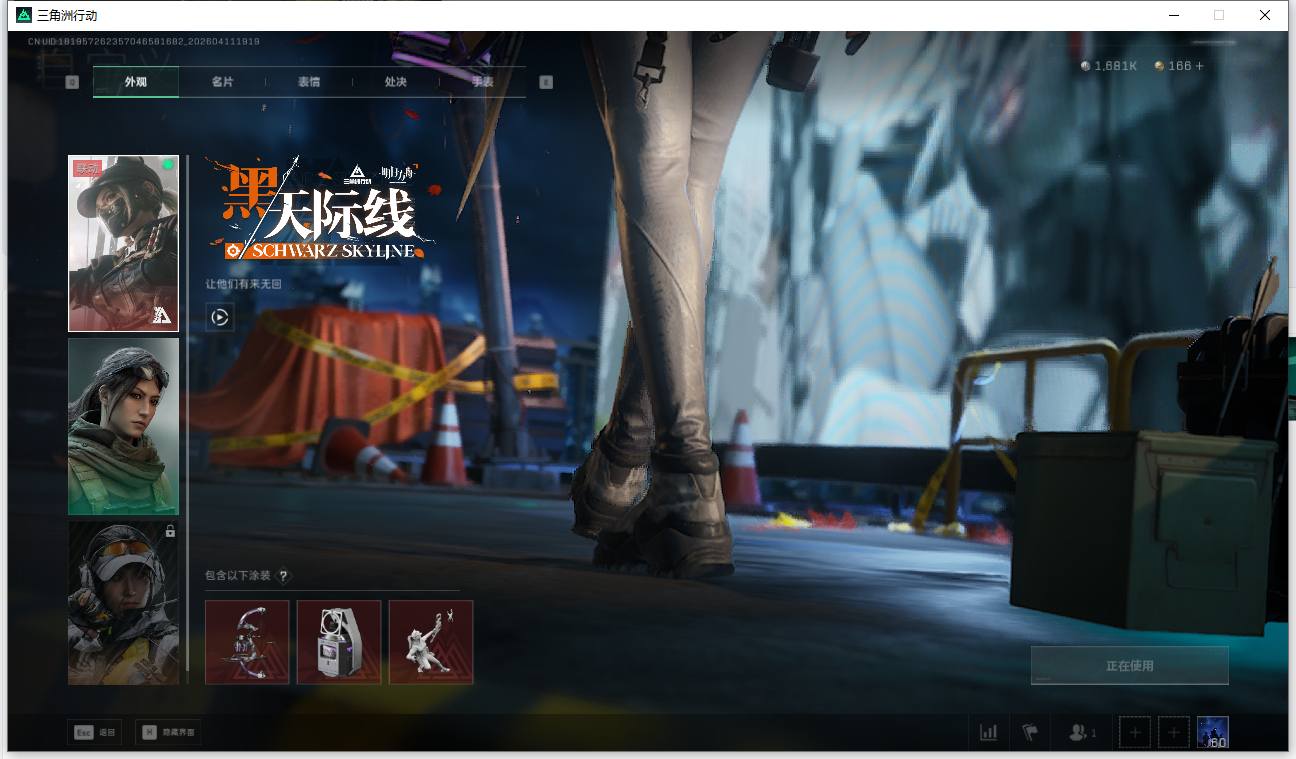Click the 1,681K currency balance
Viewport: 1296px width, 759px height.
tap(1110, 66)
